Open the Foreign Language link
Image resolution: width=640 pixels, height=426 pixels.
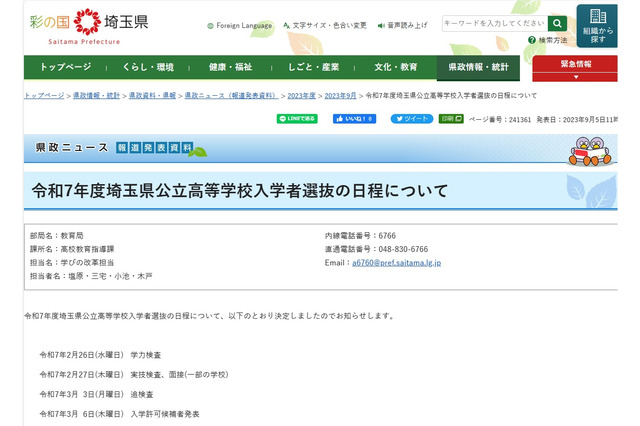[x=240, y=26]
